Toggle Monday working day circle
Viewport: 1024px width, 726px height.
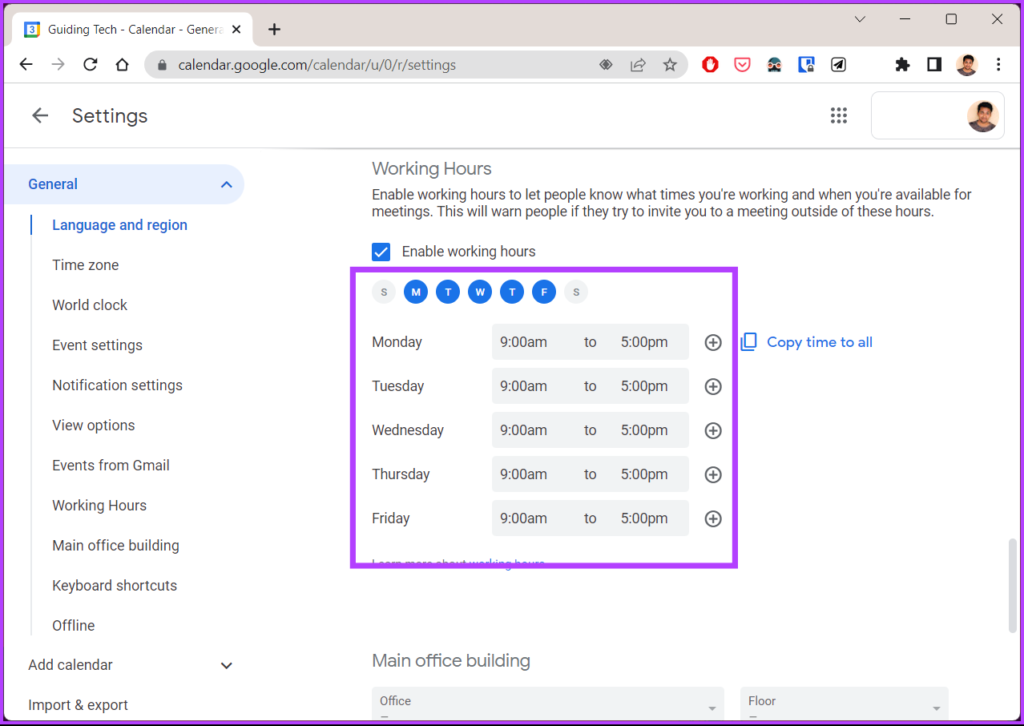click(x=416, y=292)
